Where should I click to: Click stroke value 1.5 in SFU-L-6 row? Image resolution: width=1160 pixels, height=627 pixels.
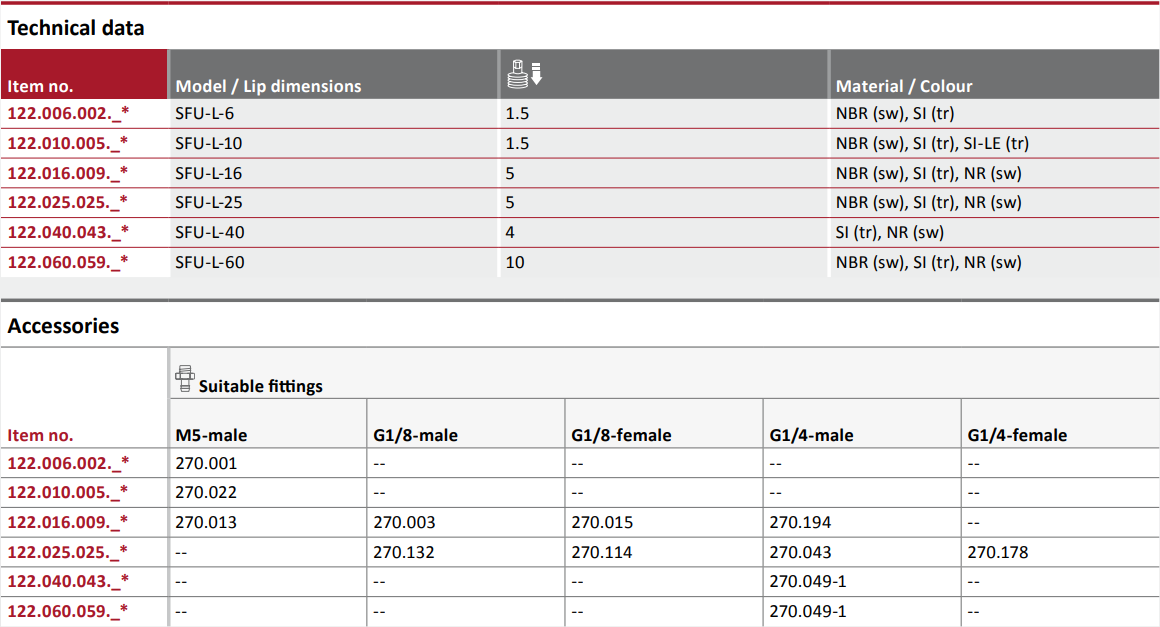click(x=517, y=113)
